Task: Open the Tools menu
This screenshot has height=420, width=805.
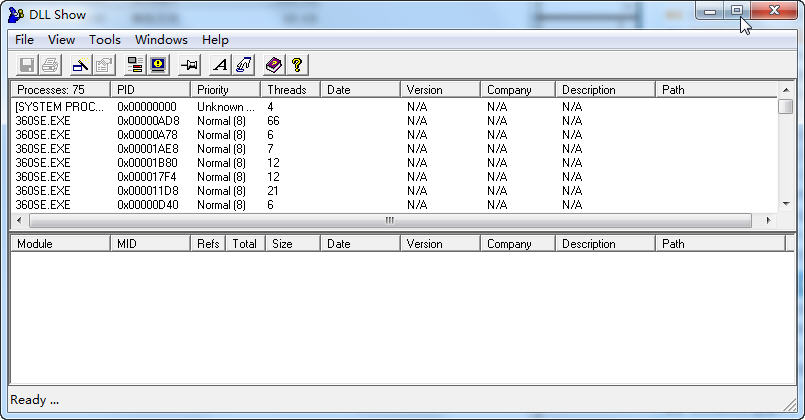Action: (104, 40)
